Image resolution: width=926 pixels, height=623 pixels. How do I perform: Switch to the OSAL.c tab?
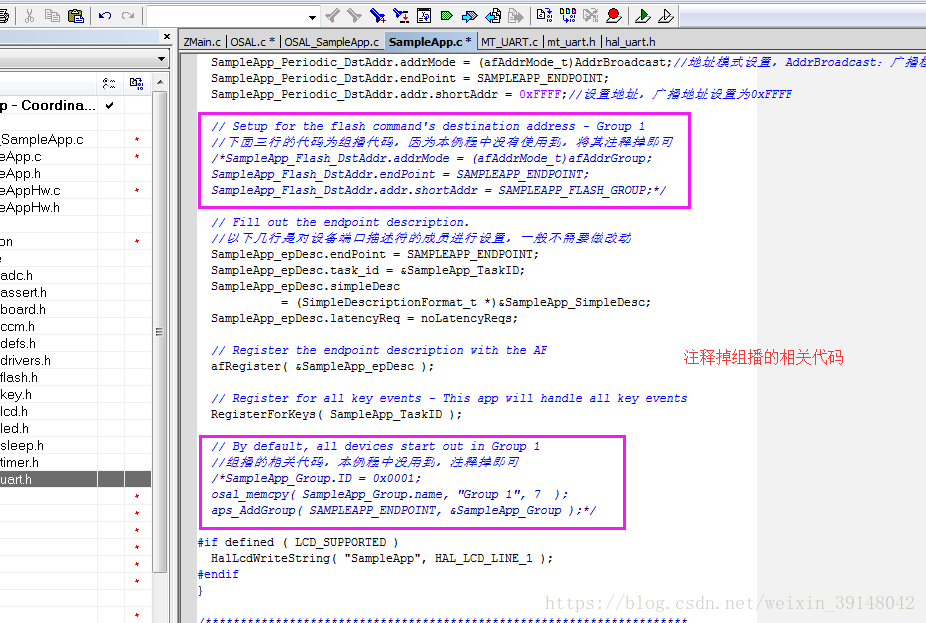pyautogui.click(x=252, y=42)
